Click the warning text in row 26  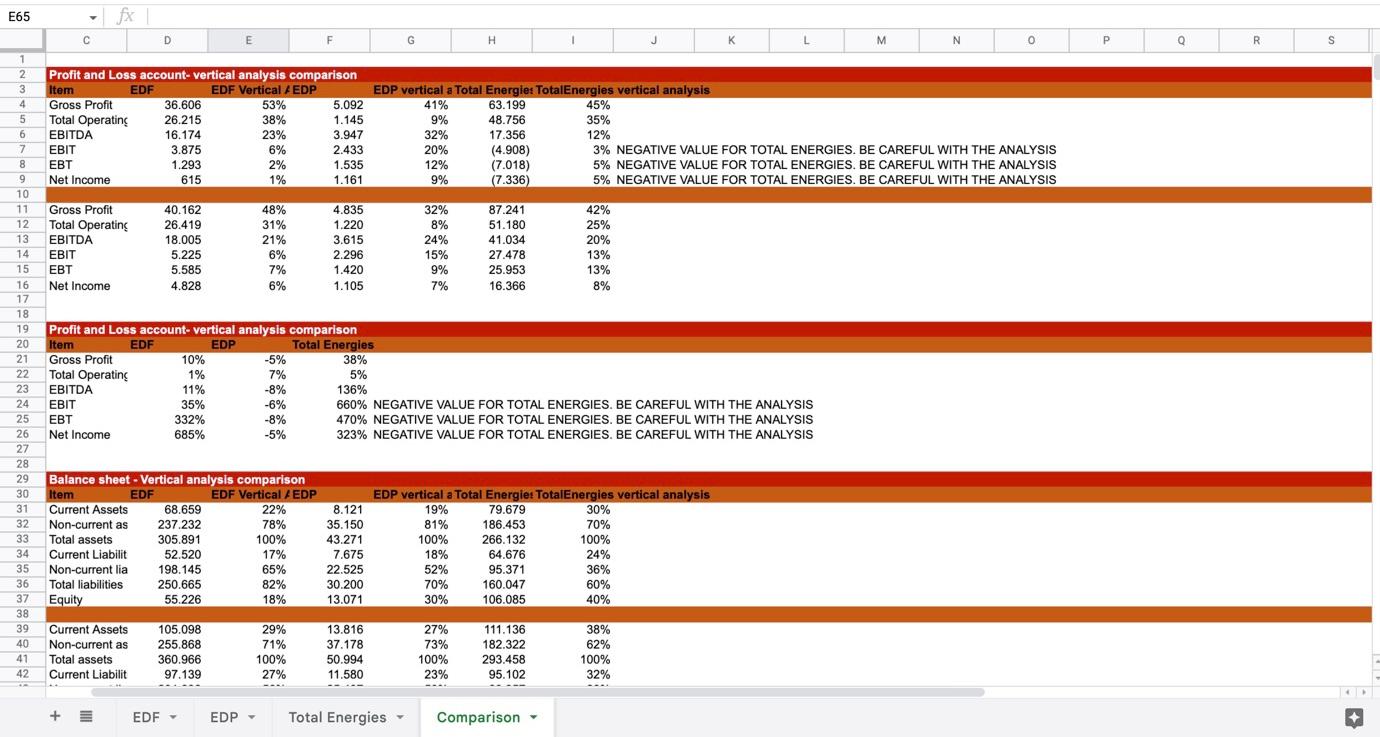click(x=593, y=435)
